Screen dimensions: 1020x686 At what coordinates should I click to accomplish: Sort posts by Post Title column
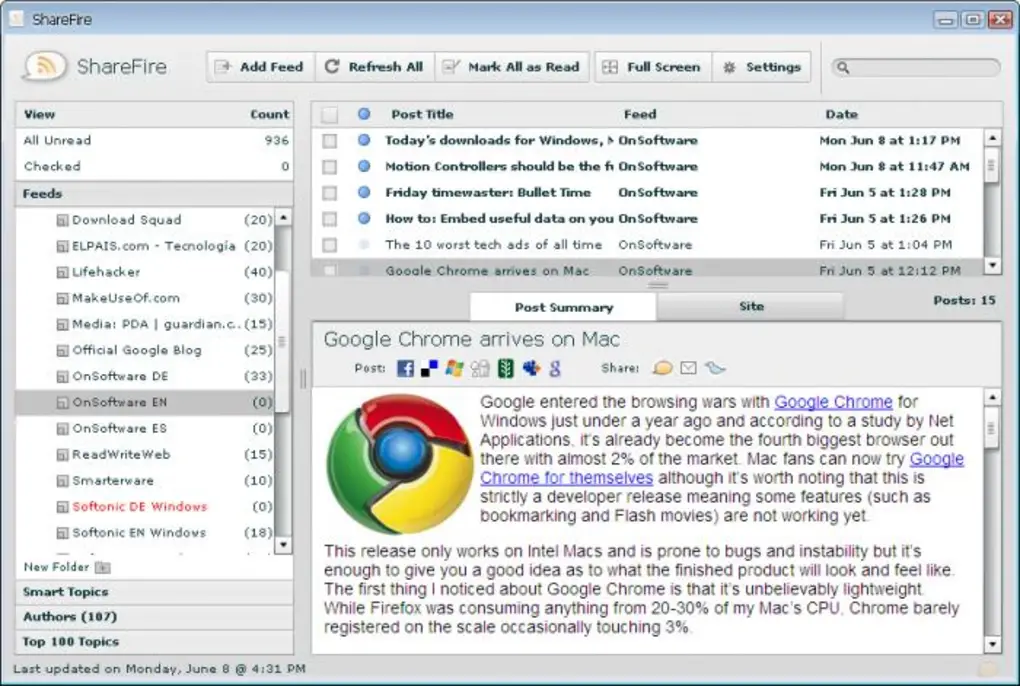(x=422, y=114)
